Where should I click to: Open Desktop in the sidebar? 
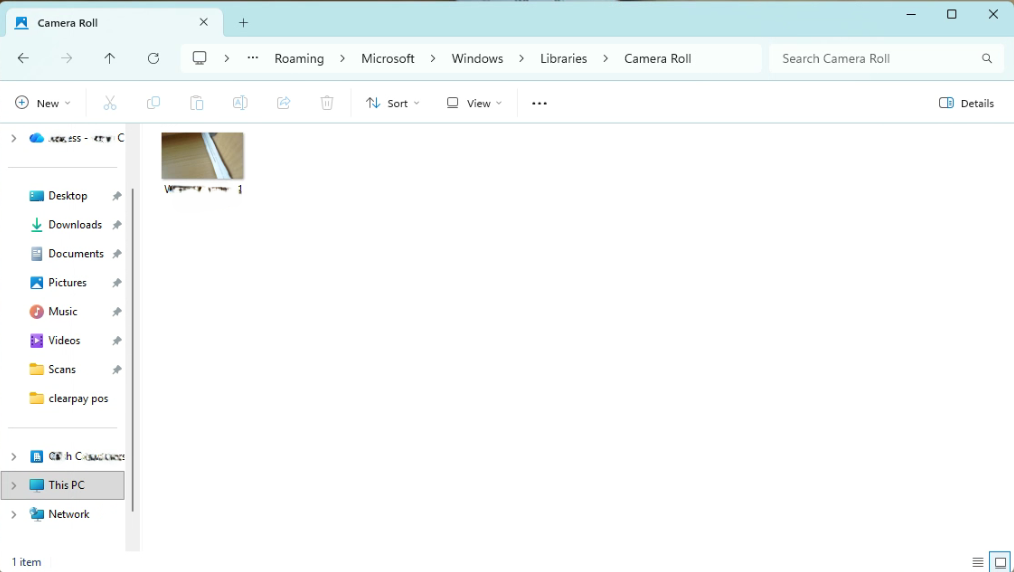(x=67, y=196)
